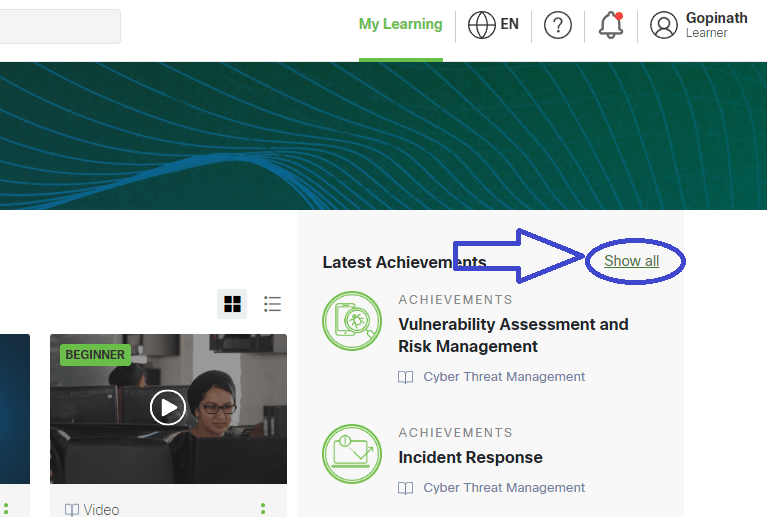This screenshot has width=767, height=517.
Task: Switch to grid view
Action: click(x=232, y=304)
